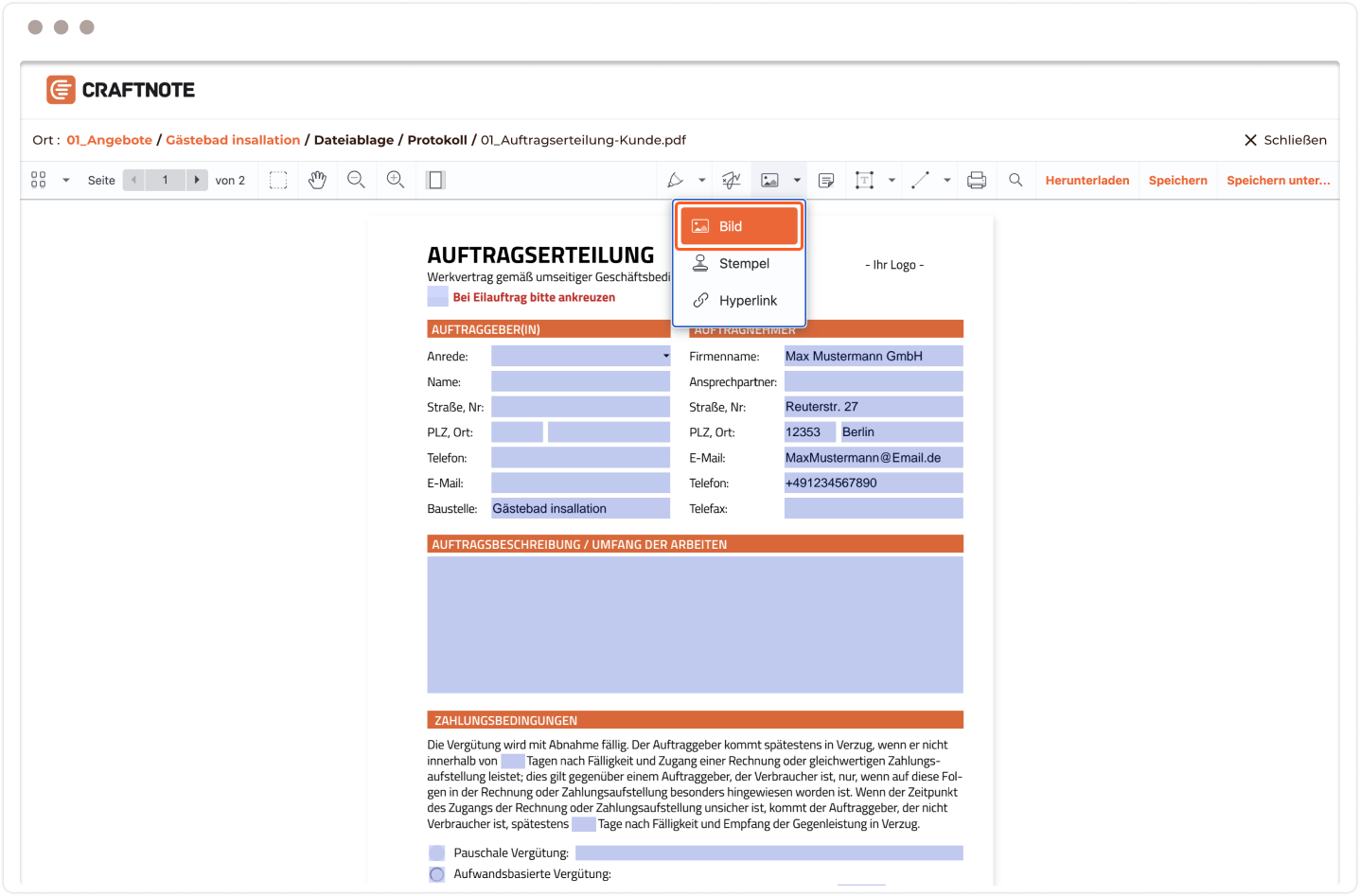
Task: Zoom in with the plus magnifier
Action: [396, 180]
